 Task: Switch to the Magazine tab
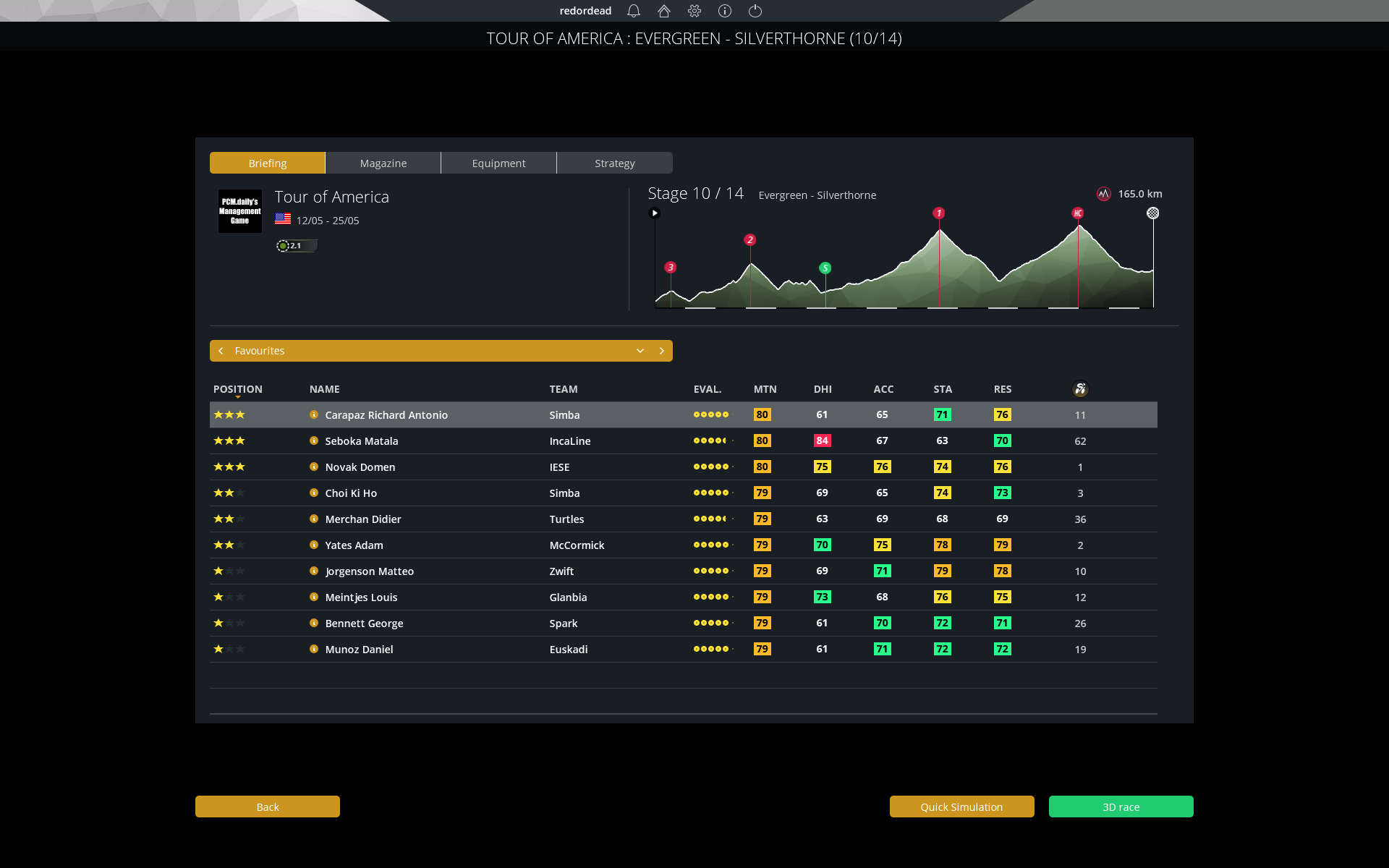pyautogui.click(x=383, y=163)
